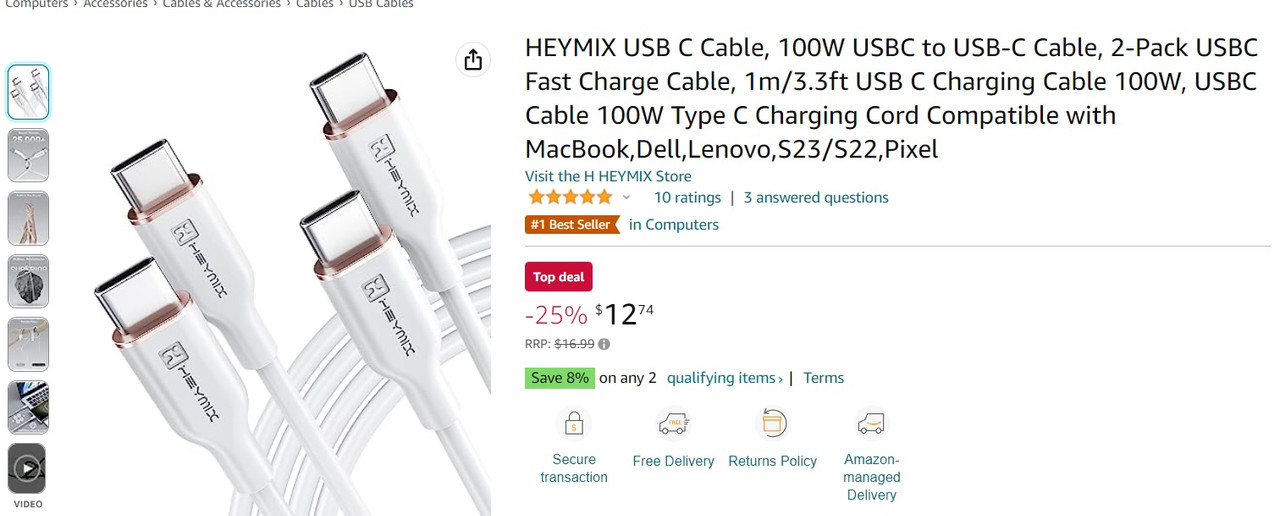Open the Accessories breadcrumb category
The image size is (1280, 516).
tap(115, 4)
